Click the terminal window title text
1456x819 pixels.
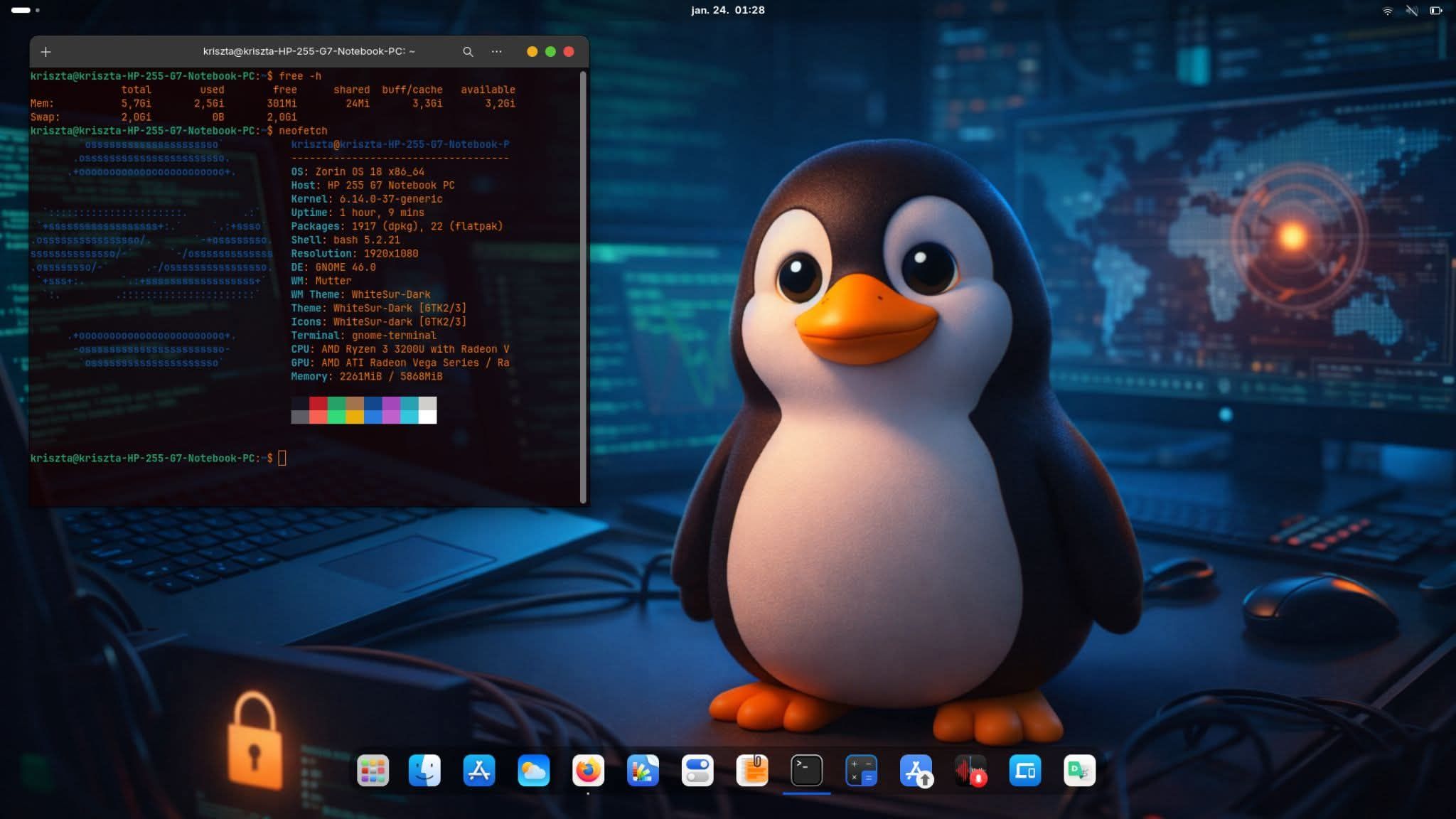click(x=309, y=51)
